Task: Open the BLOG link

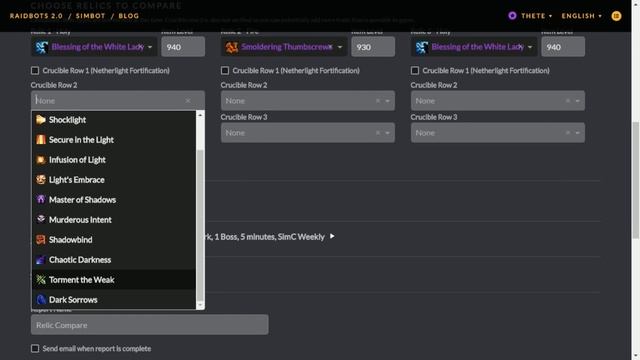Action: click(x=129, y=16)
